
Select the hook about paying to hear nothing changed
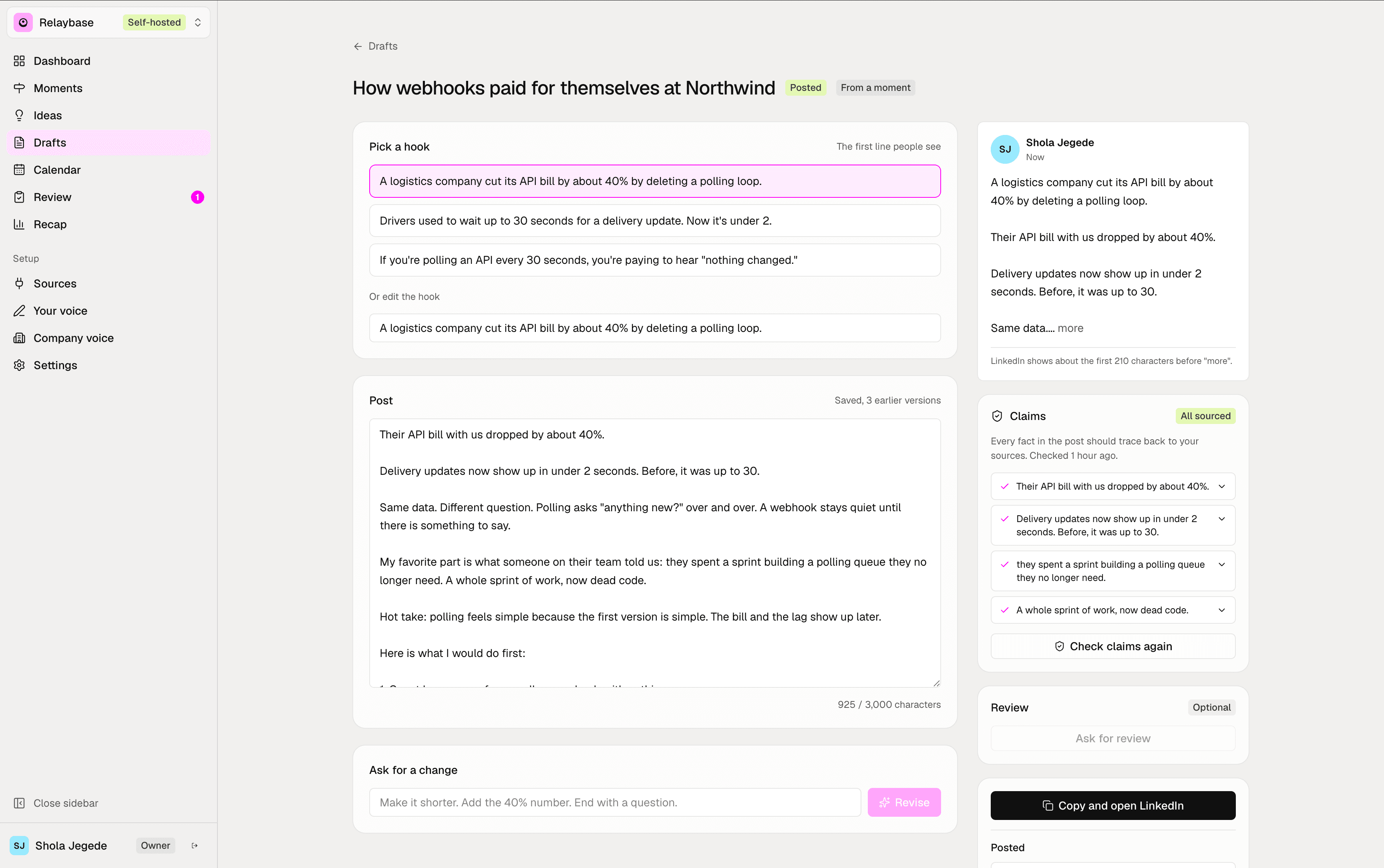point(655,260)
